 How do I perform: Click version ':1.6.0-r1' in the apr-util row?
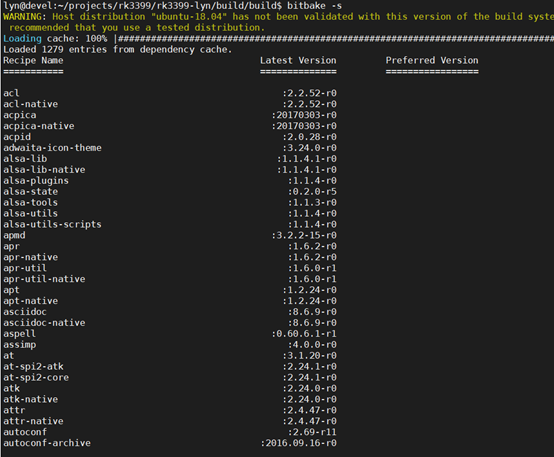click(312, 269)
